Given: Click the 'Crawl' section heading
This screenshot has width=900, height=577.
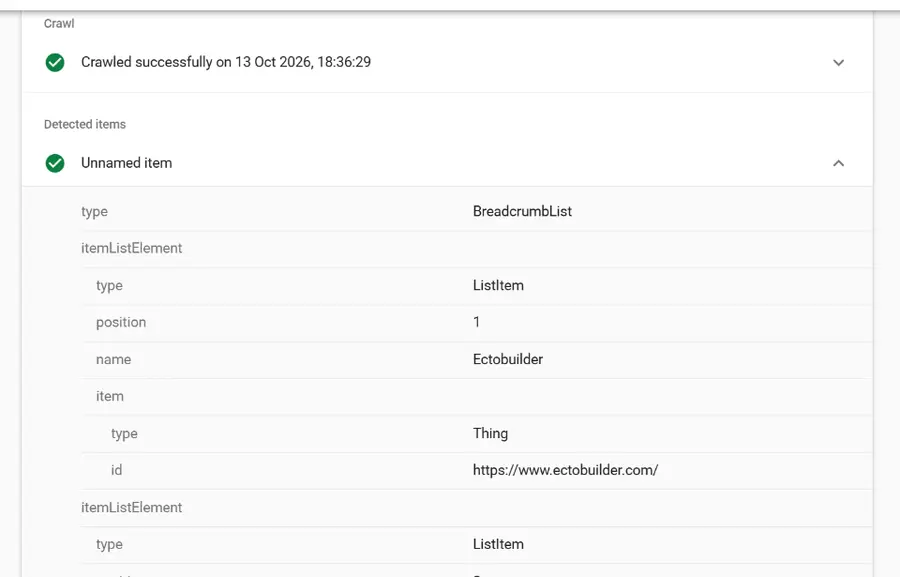Looking at the screenshot, I should (x=59, y=24).
